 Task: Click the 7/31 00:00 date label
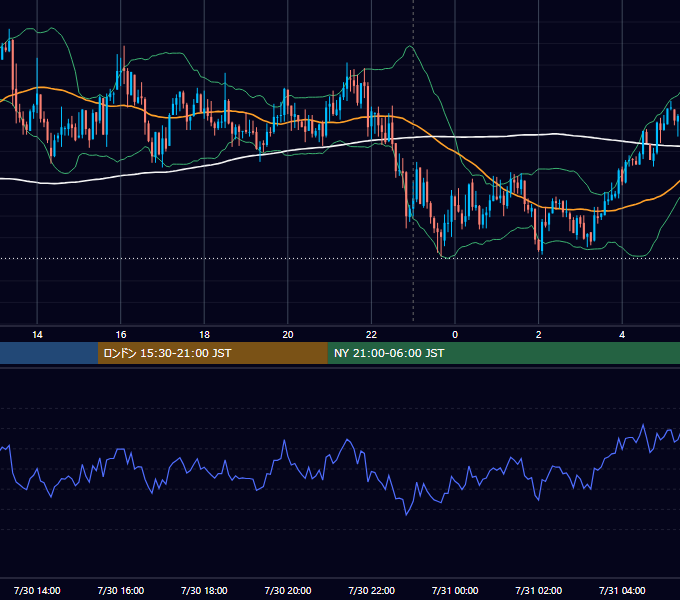pyautogui.click(x=455, y=590)
